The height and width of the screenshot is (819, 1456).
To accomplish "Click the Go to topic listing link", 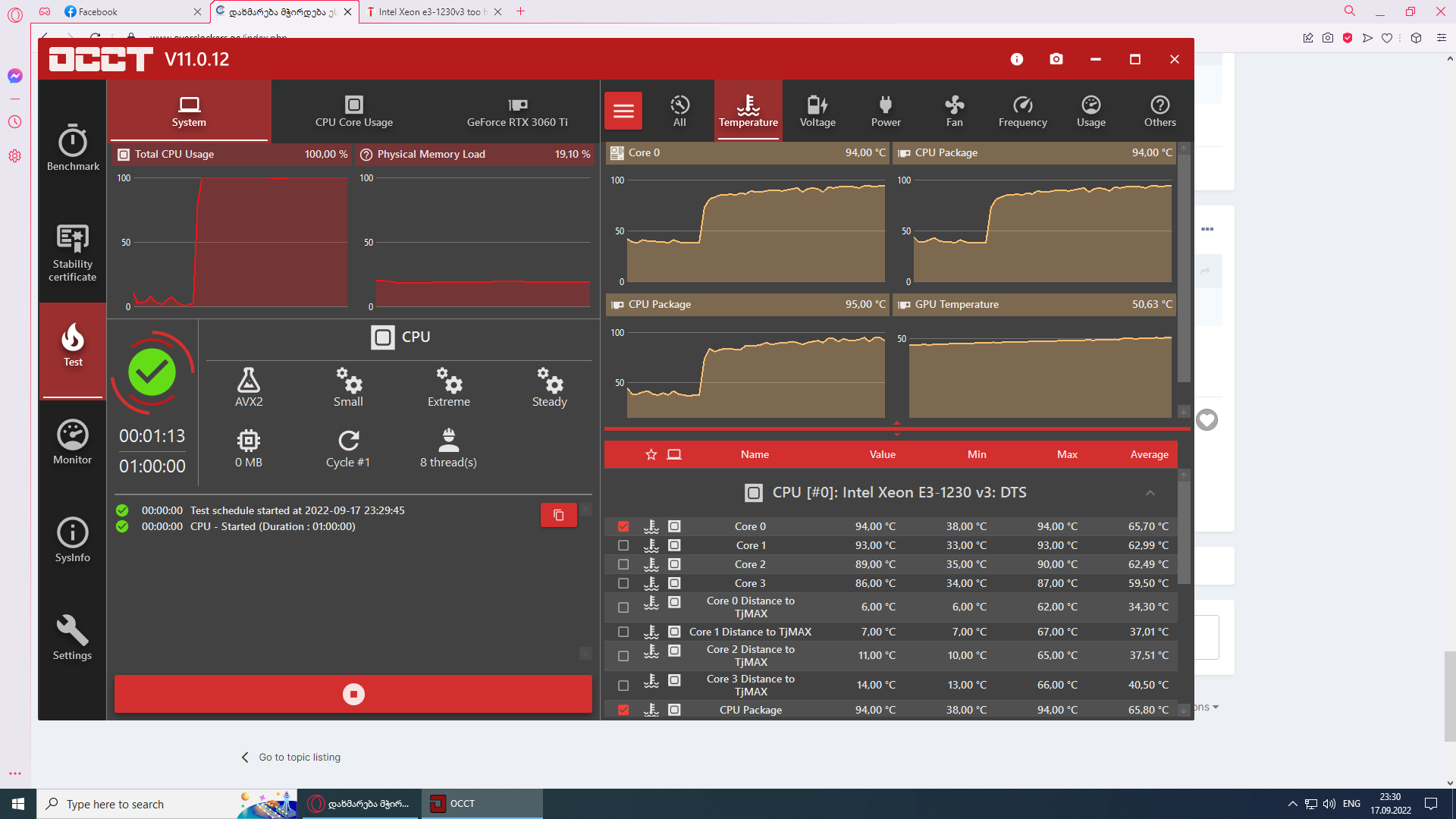I will (x=299, y=757).
